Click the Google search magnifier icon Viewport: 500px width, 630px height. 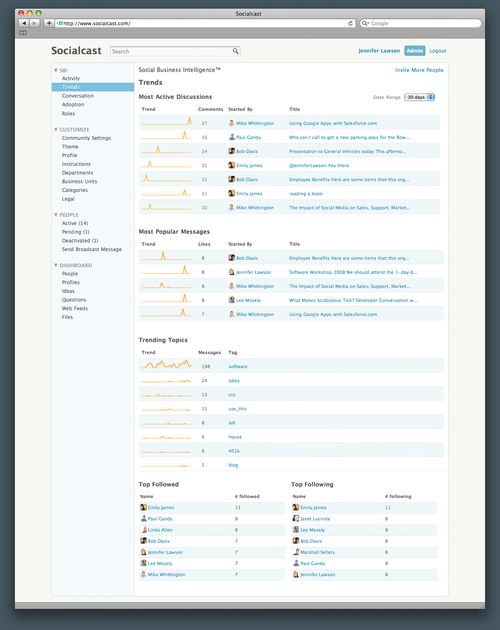click(x=365, y=23)
